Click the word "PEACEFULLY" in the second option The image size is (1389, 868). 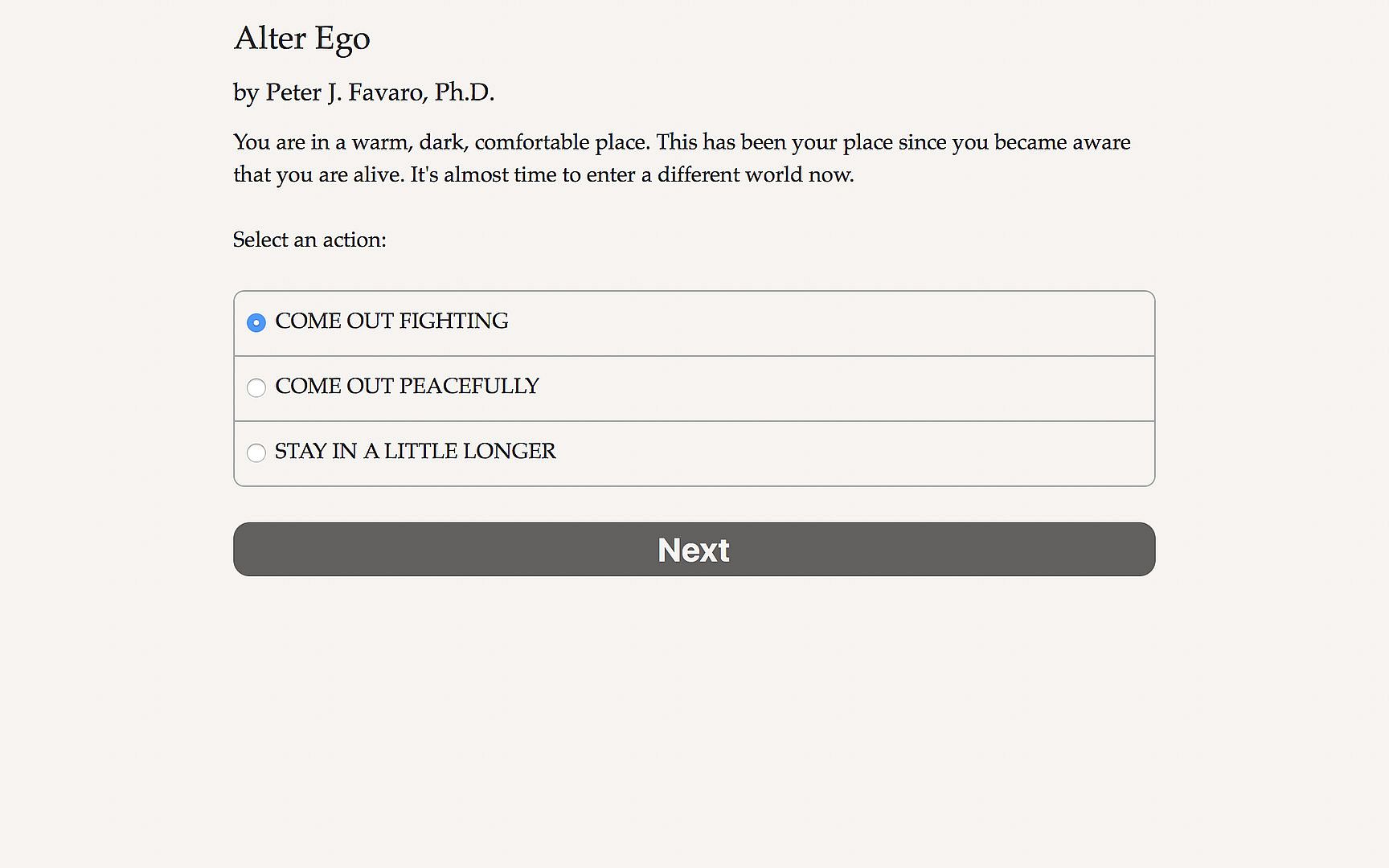[469, 386]
